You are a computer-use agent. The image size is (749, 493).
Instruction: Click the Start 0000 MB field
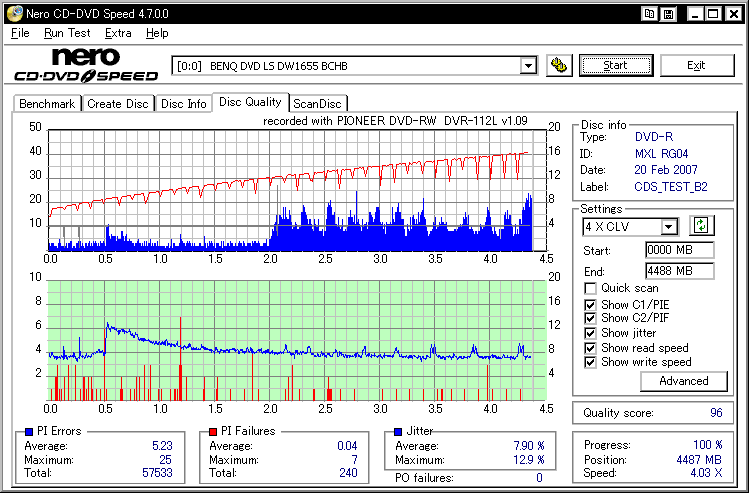tap(679, 250)
